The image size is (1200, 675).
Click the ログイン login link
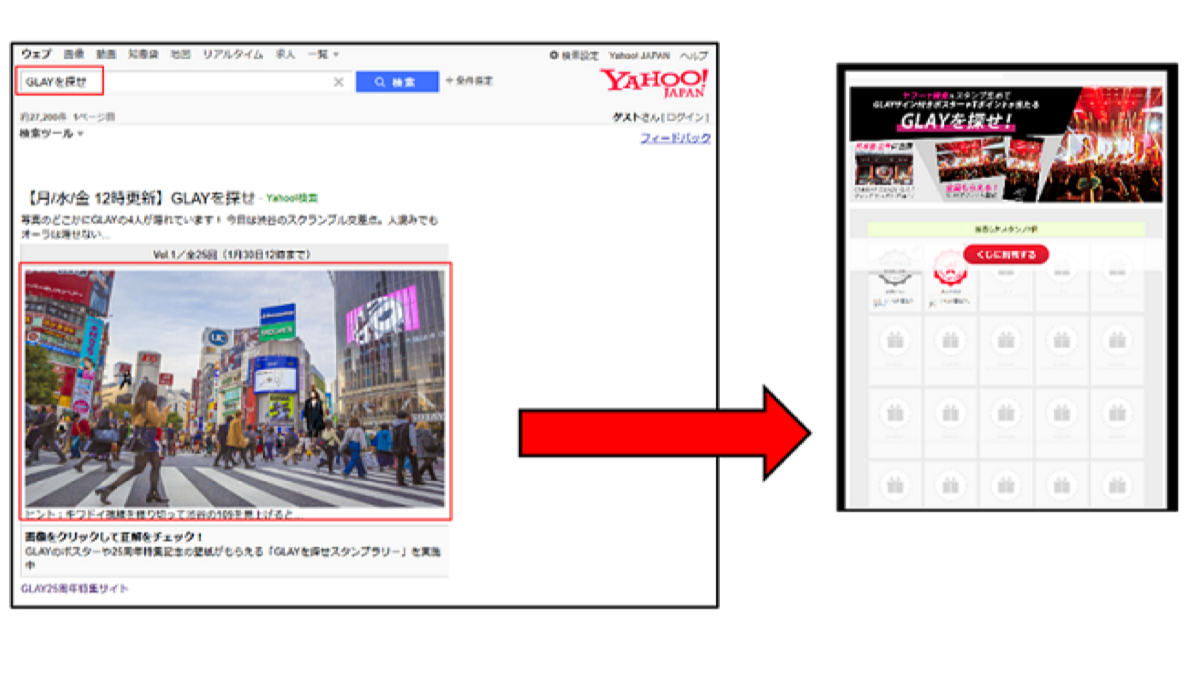pos(688,117)
